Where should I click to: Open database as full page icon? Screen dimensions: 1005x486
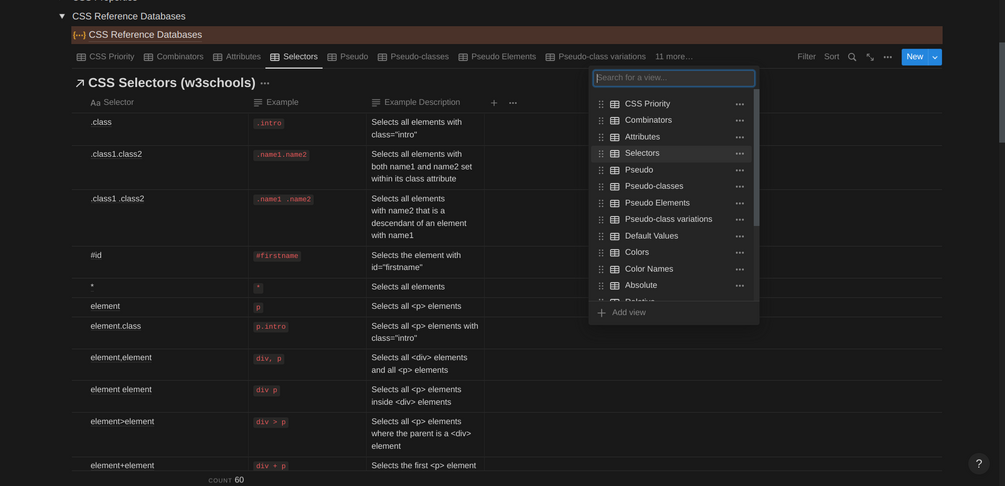[870, 57]
